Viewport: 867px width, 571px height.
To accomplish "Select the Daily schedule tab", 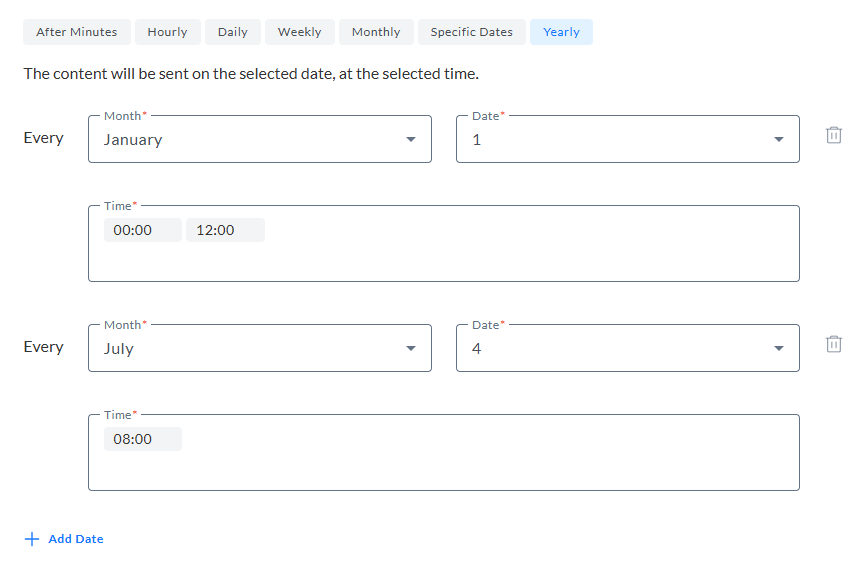I will pyautogui.click(x=233, y=32).
